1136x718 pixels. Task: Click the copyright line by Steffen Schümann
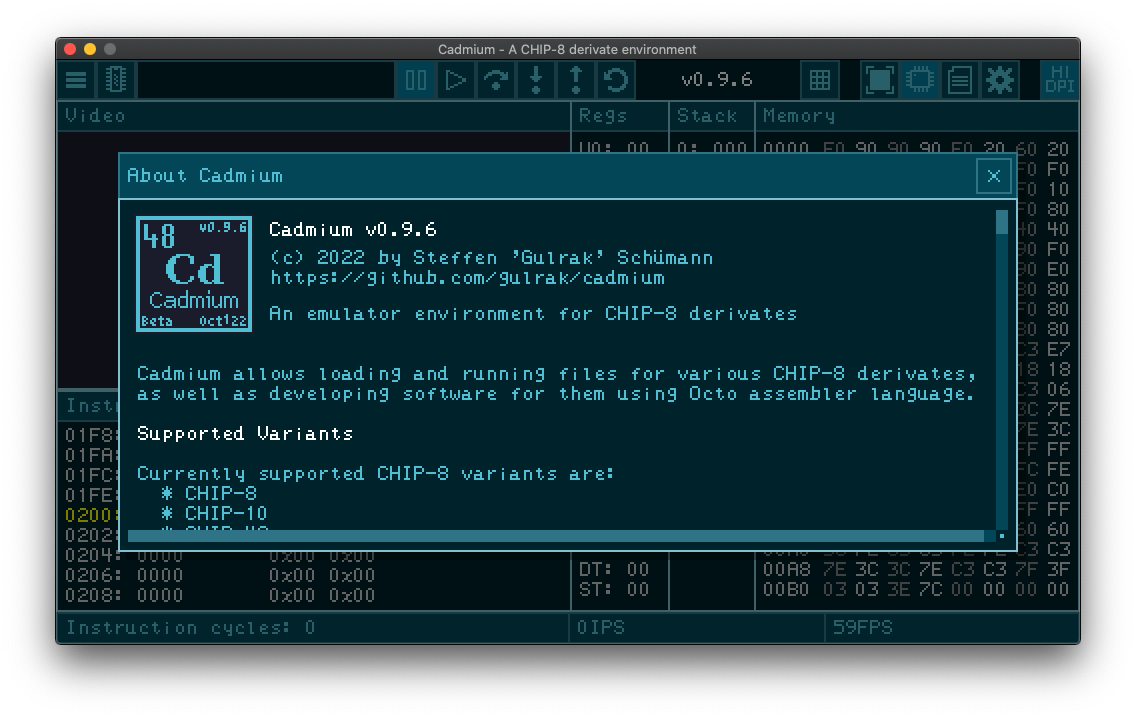(491, 258)
